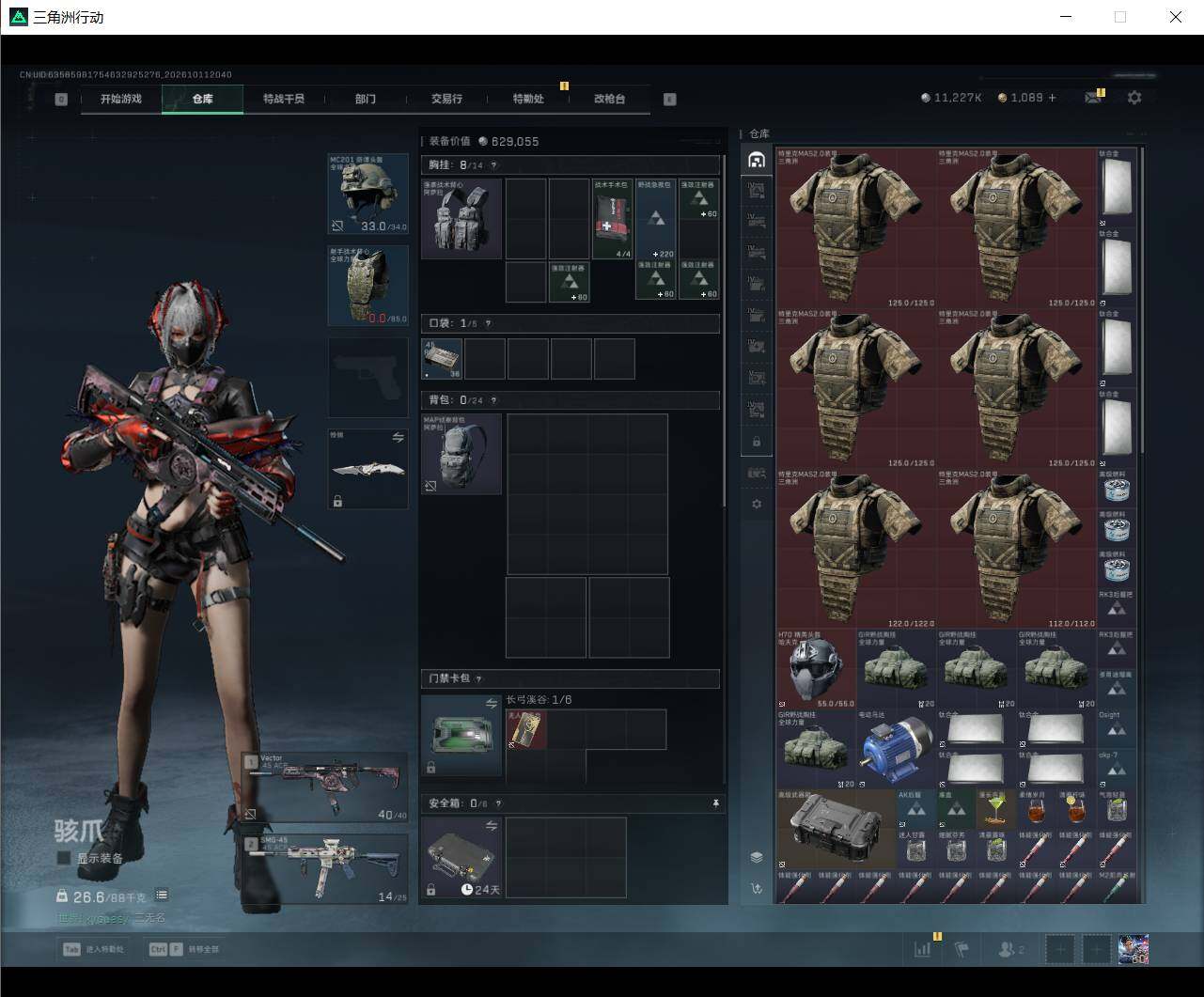Click the sort items icon below layers

757,889
